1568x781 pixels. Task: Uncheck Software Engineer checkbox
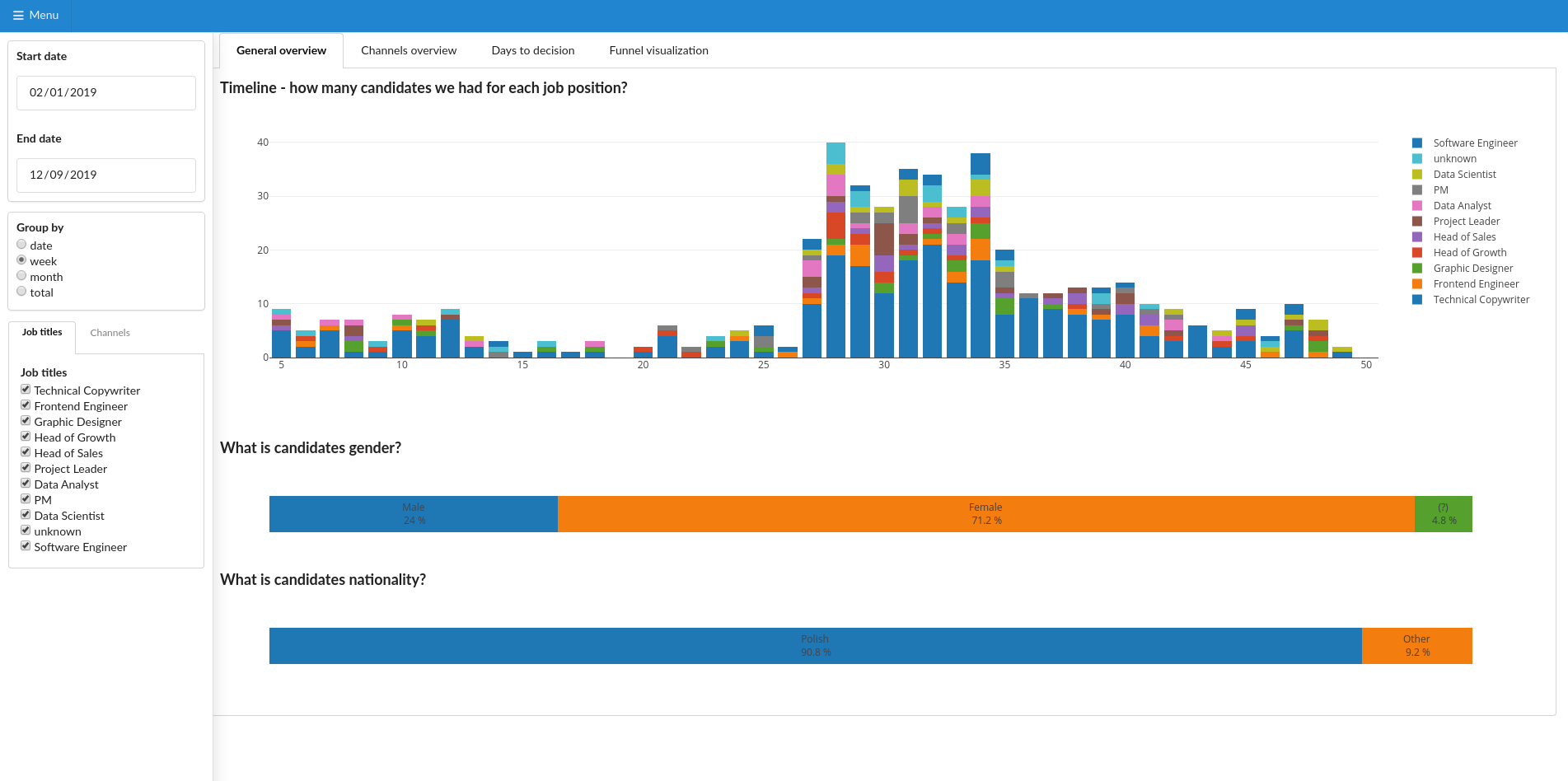coord(26,546)
